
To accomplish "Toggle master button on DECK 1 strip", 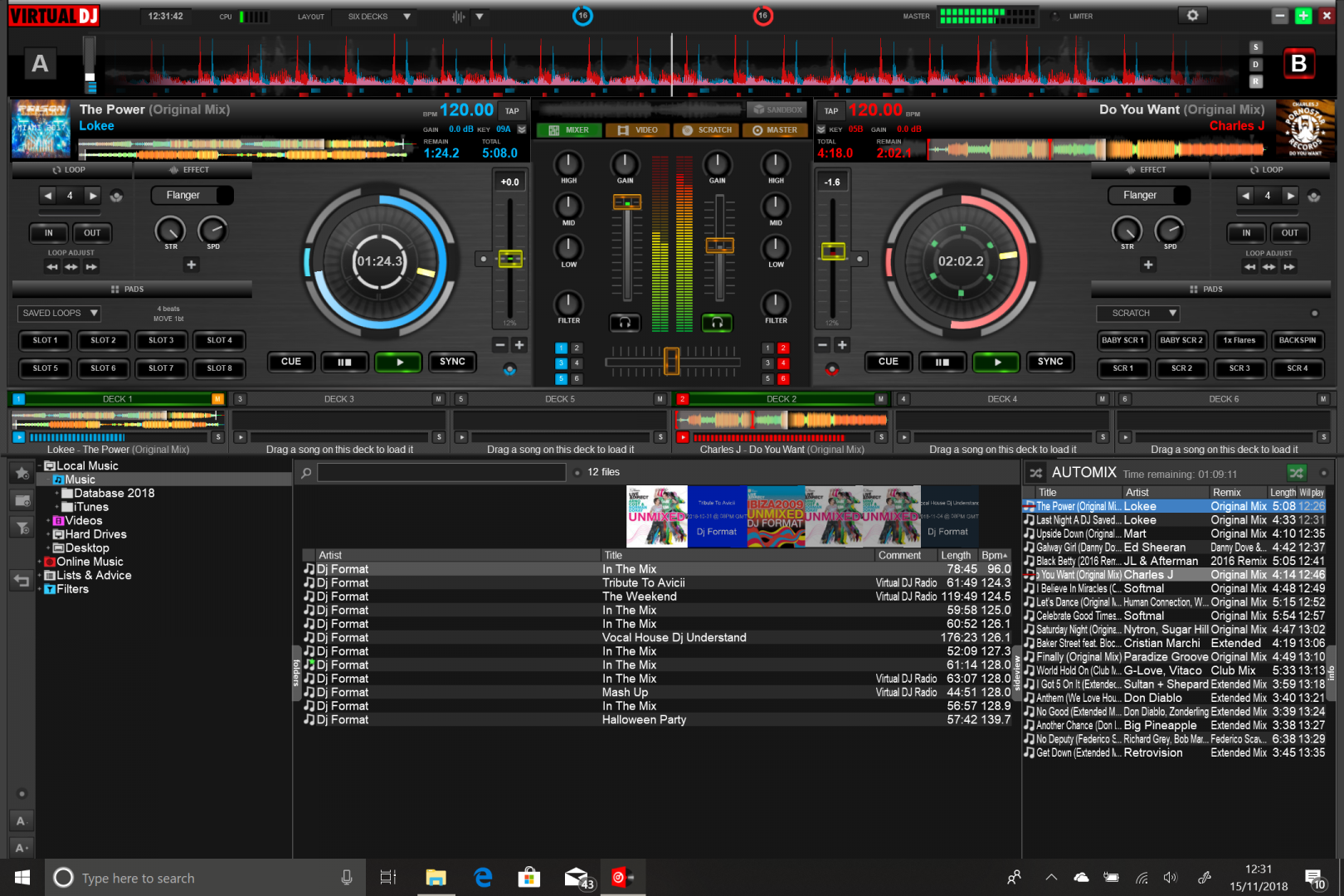I will click(x=217, y=399).
